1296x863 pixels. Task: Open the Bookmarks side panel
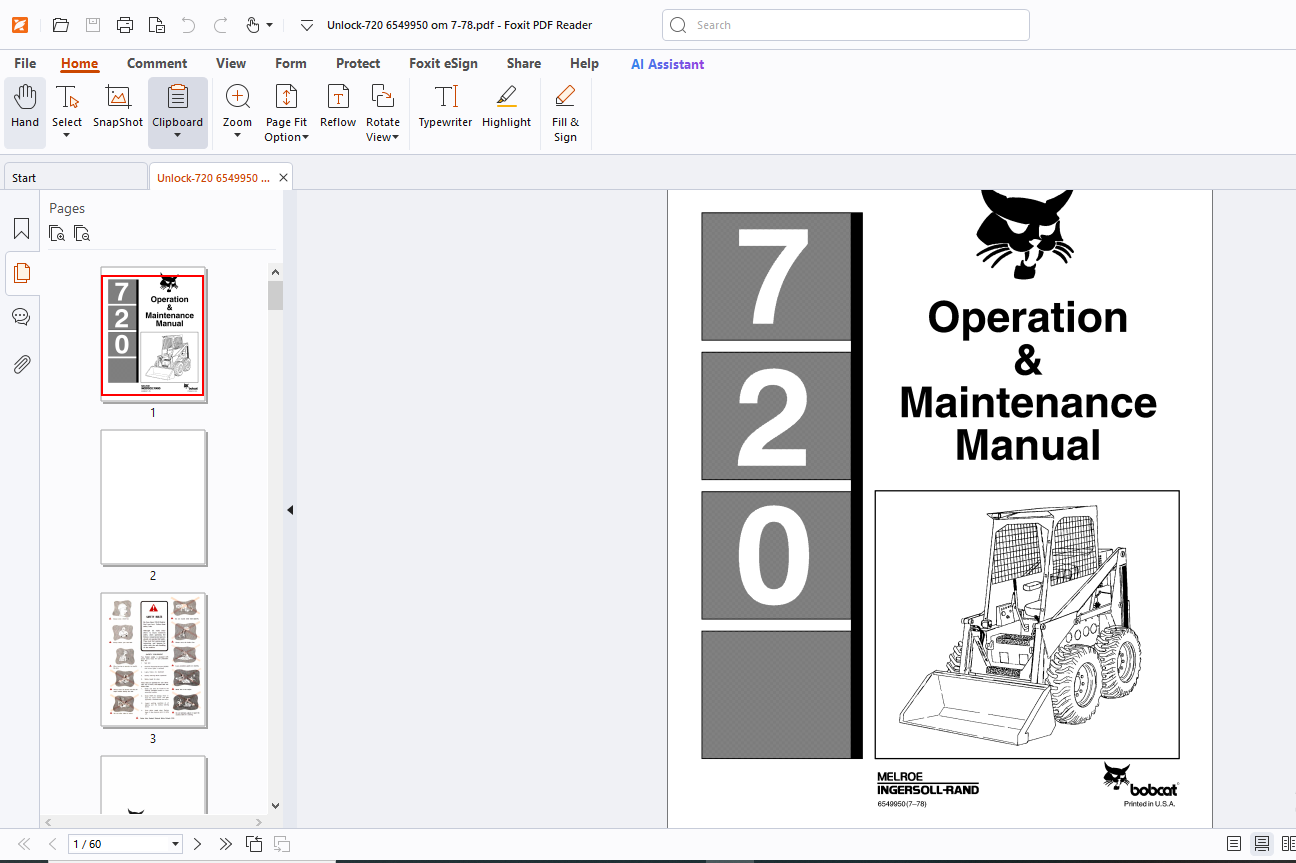21,229
